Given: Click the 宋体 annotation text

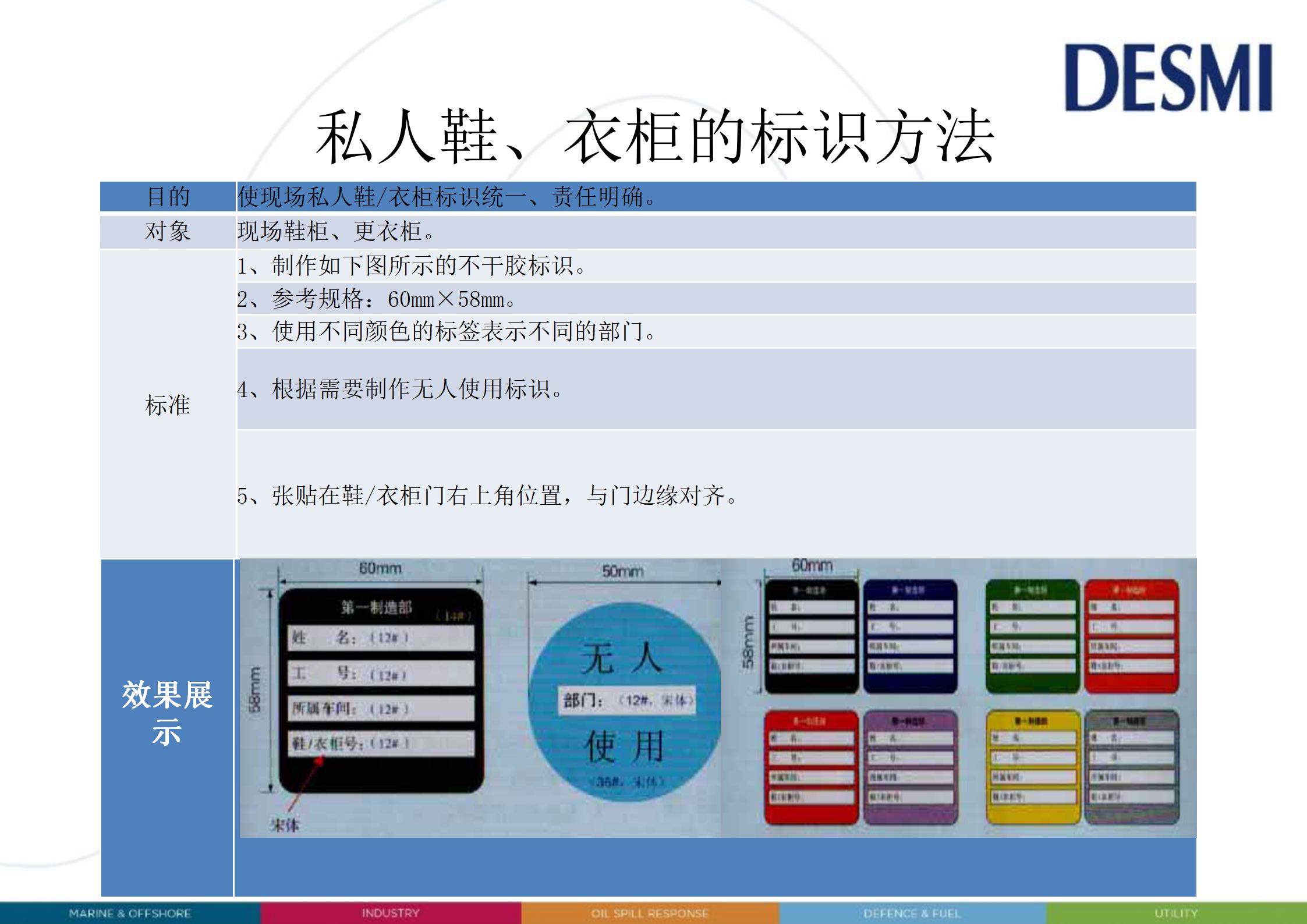Looking at the screenshot, I should [x=285, y=825].
